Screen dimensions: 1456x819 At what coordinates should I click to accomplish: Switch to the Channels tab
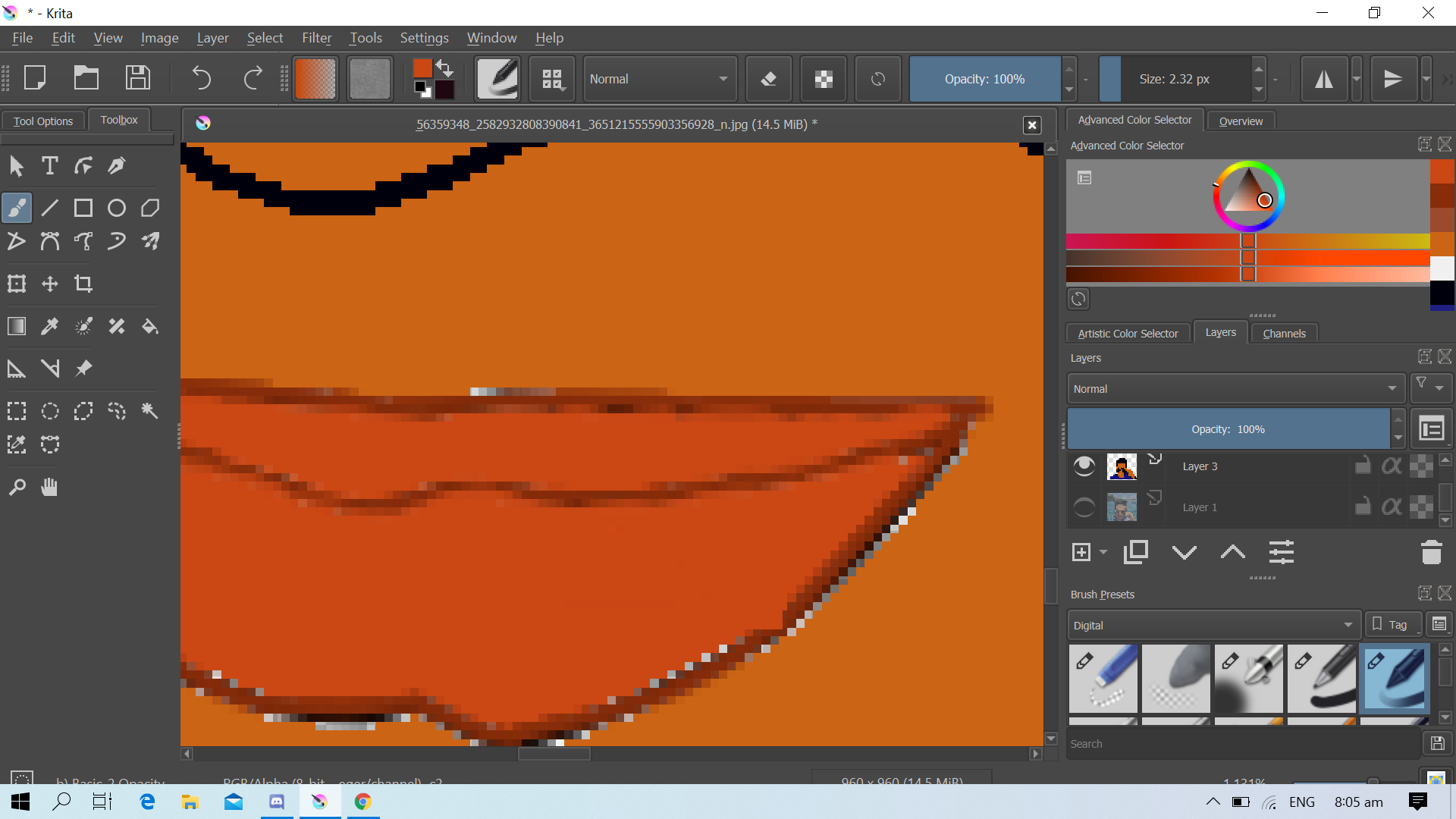(1284, 333)
